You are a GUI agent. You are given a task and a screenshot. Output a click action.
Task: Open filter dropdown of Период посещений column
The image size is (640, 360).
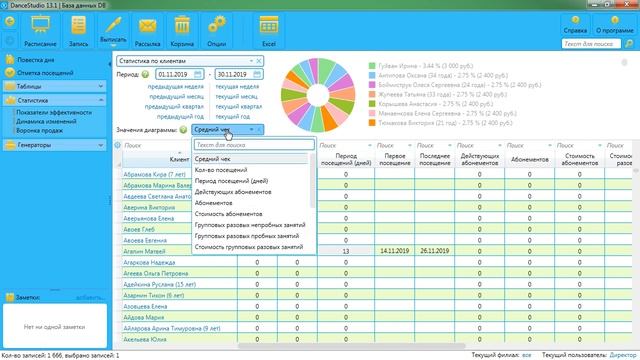(x=370, y=145)
